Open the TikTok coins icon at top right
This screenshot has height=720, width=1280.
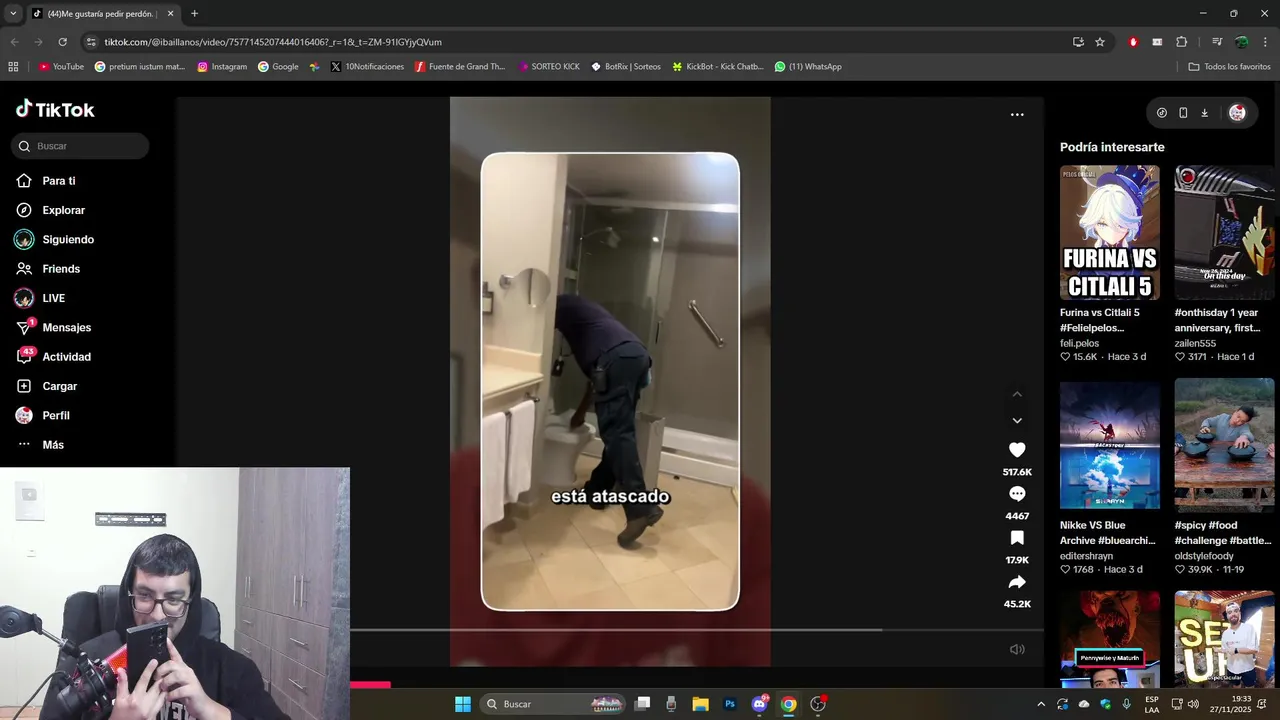click(x=1161, y=113)
